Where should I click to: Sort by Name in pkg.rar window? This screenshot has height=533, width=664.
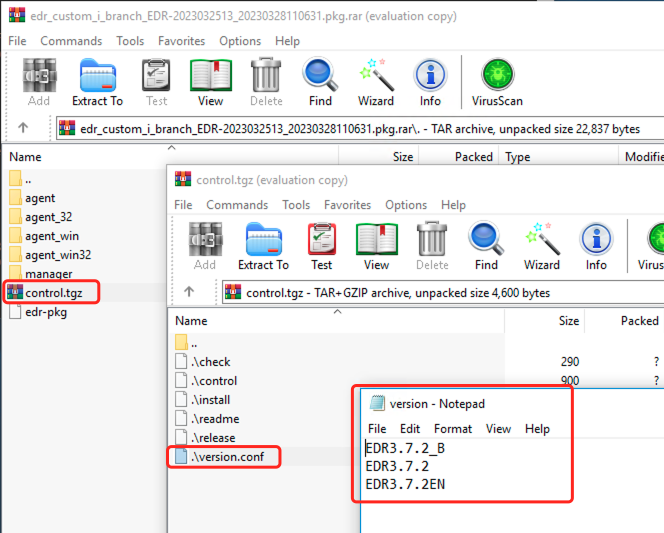(25, 157)
